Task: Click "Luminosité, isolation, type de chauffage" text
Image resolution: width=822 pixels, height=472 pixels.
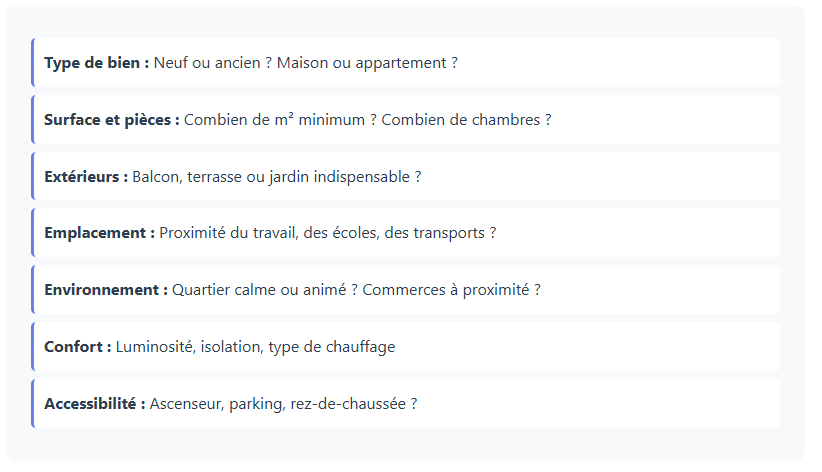Action: coord(255,347)
